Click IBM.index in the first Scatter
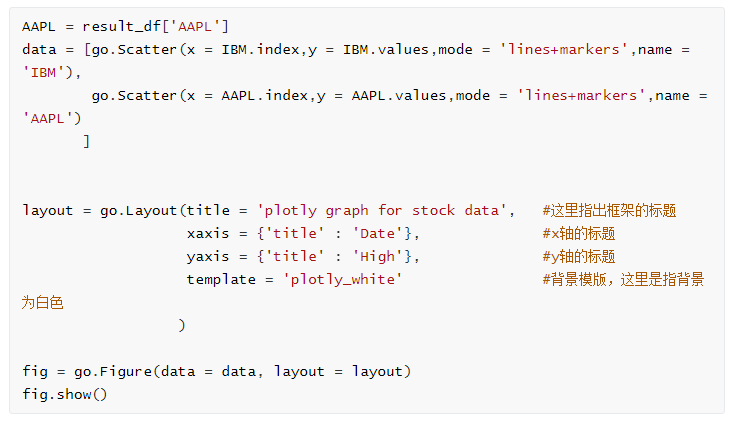 pyautogui.click(x=260, y=49)
